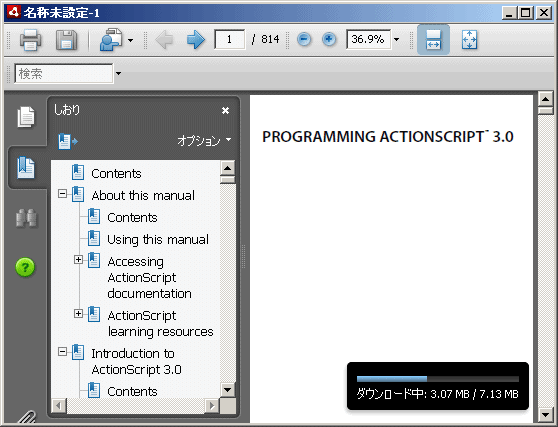Open the zoom percentage dropdown arrow
Screen dimensions: 558x427
click(396, 39)
